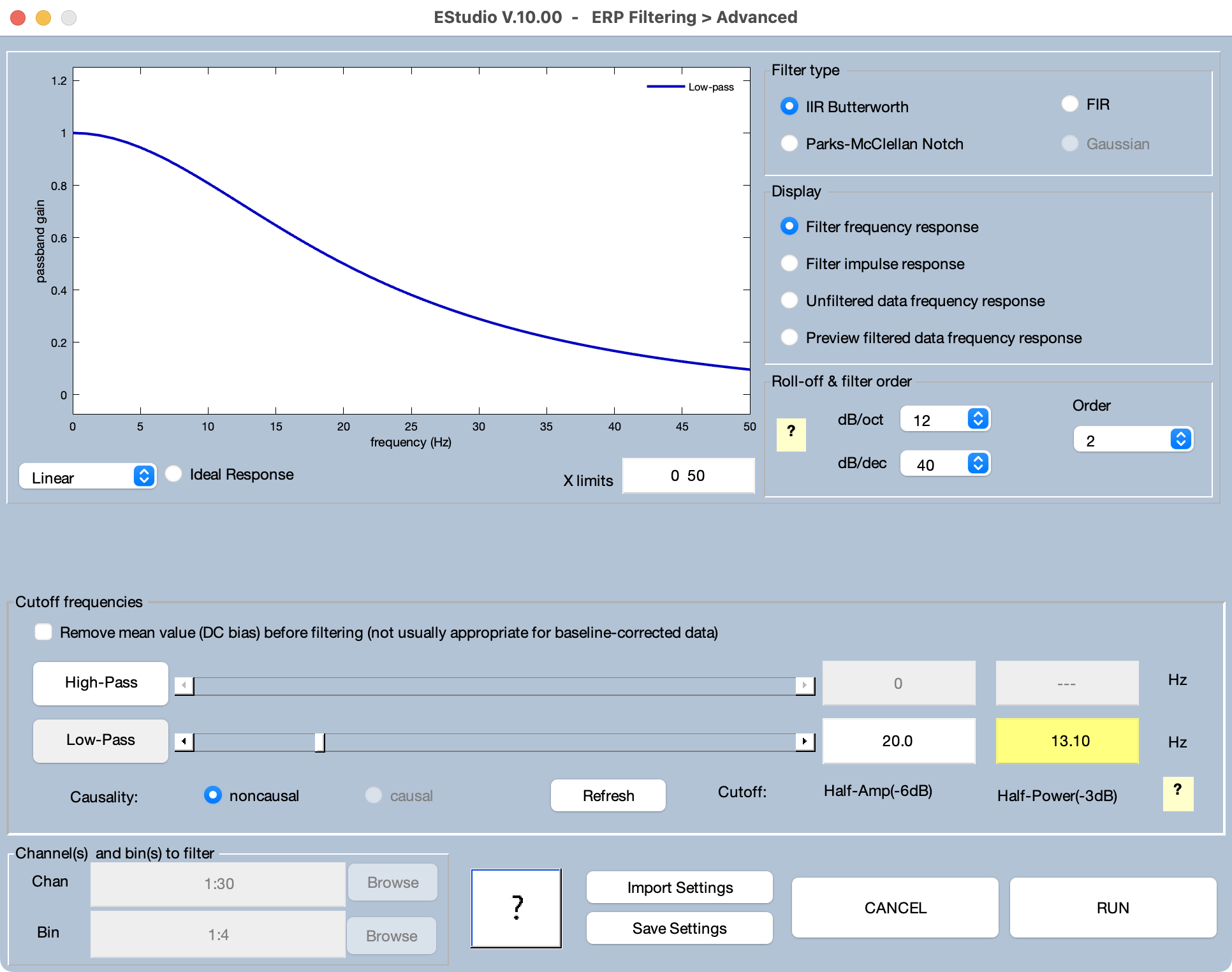Open the Linear scale dropdown
1232x972 pixels.
coord(89,475)
